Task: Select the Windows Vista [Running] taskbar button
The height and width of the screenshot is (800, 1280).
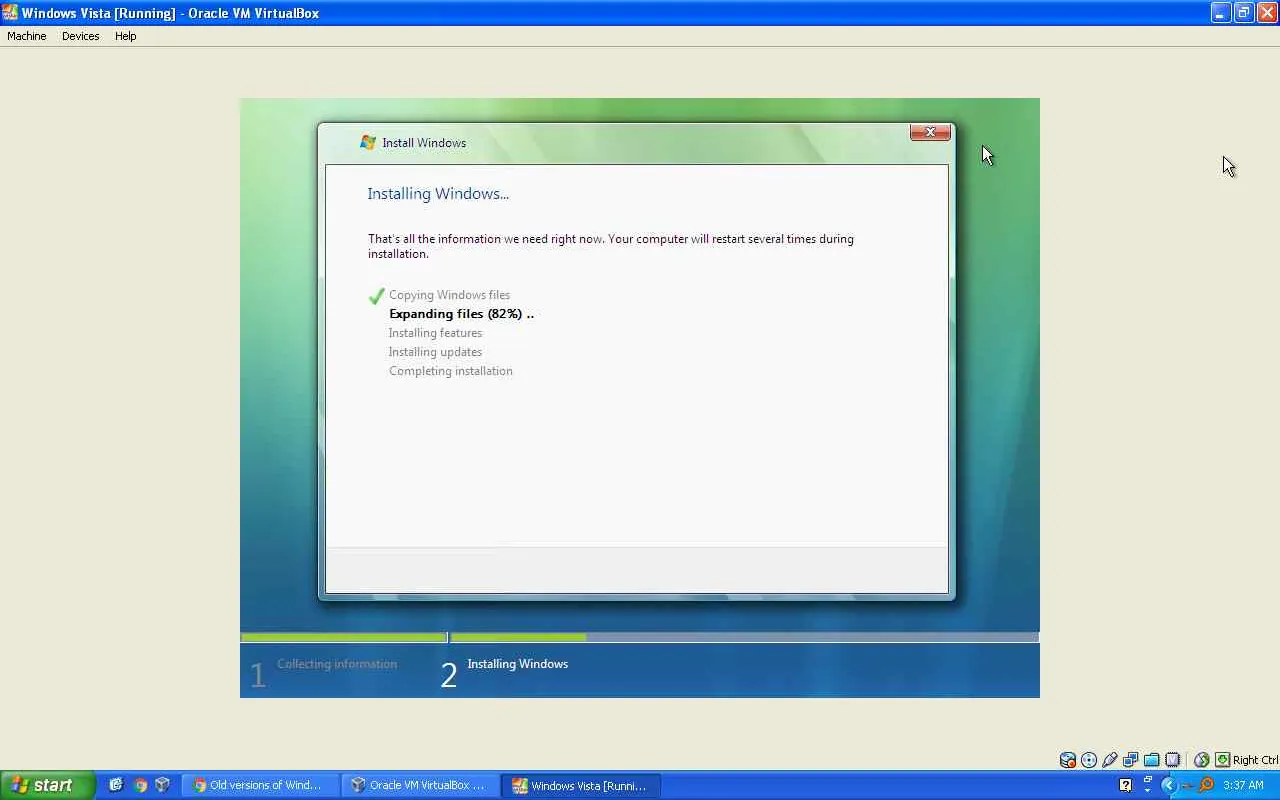Action: point(581,785)
